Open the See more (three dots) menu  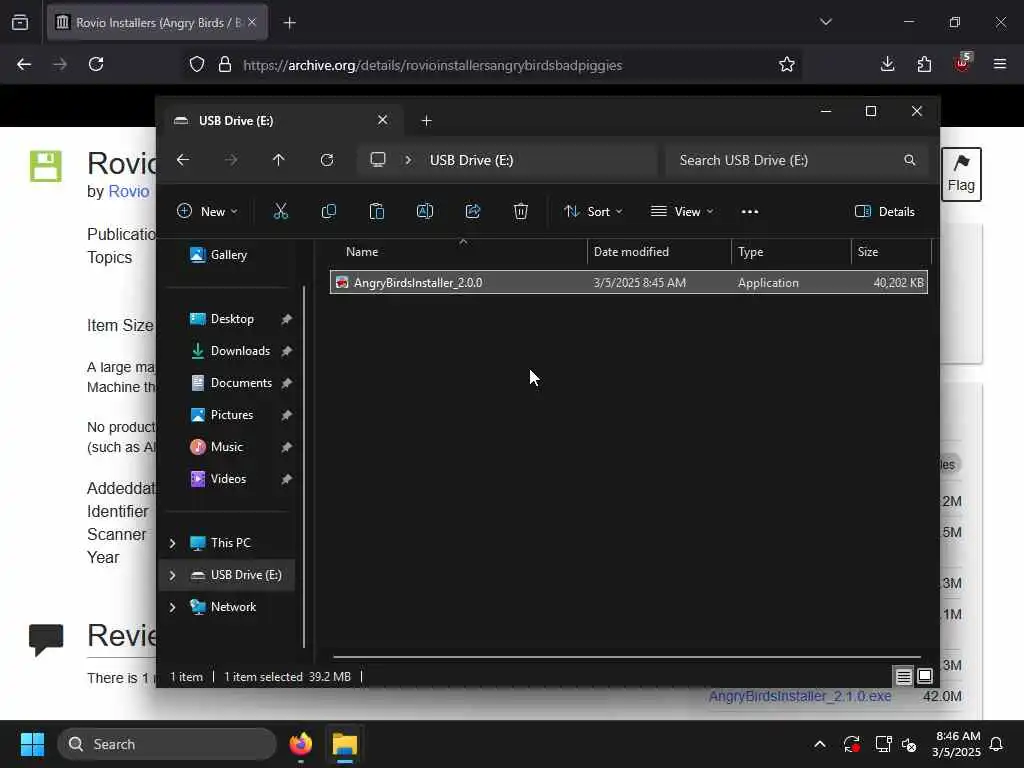(x=750, y=212)
